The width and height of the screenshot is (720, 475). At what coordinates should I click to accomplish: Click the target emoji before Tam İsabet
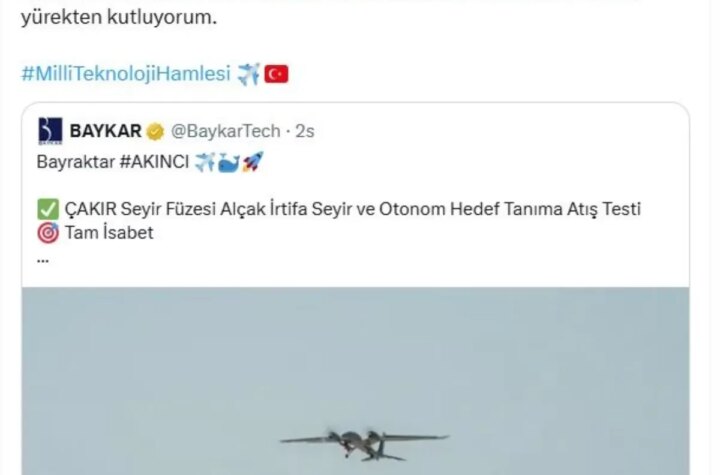click(48, 233)
